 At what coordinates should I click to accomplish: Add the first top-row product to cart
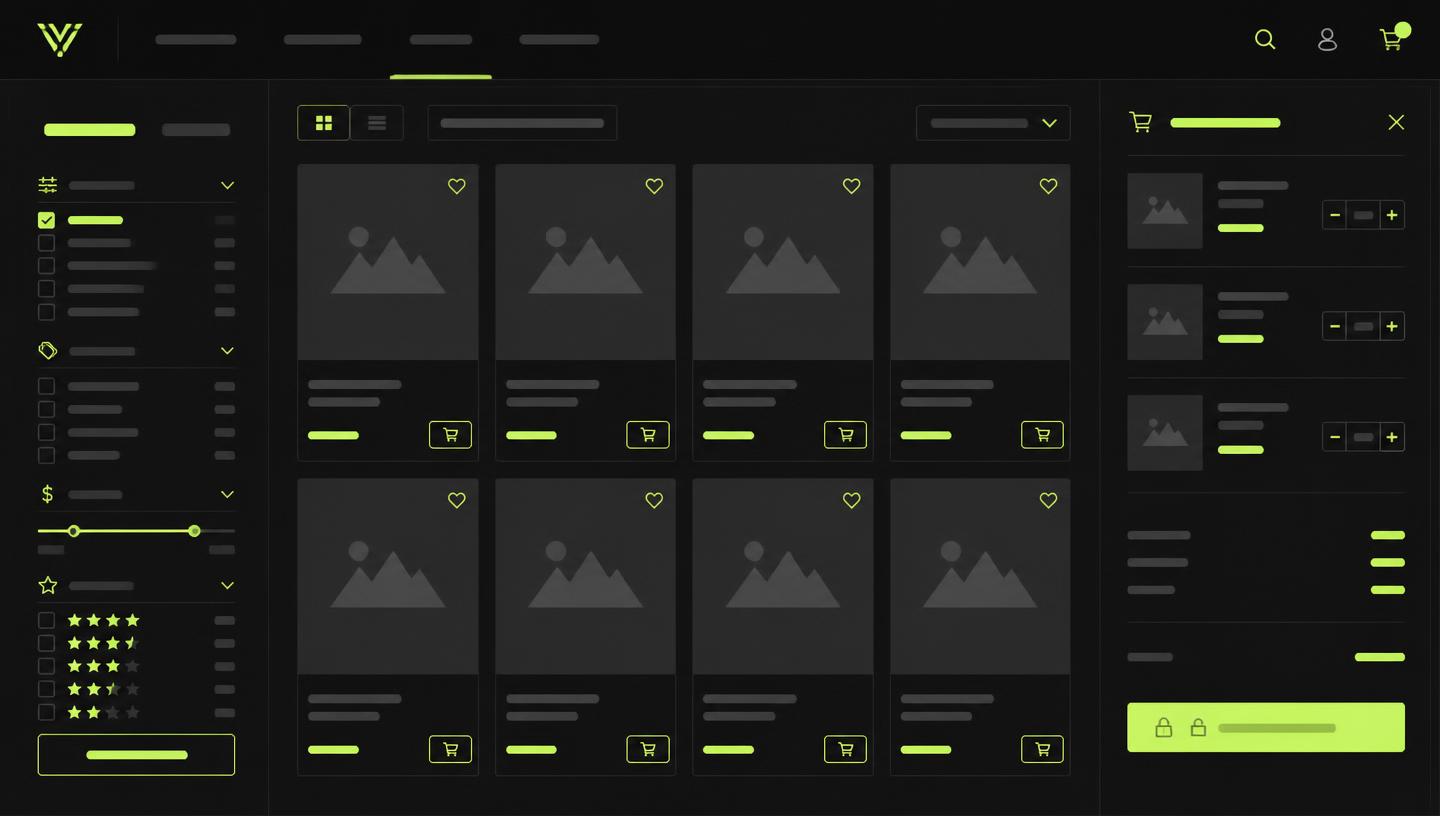450,435
